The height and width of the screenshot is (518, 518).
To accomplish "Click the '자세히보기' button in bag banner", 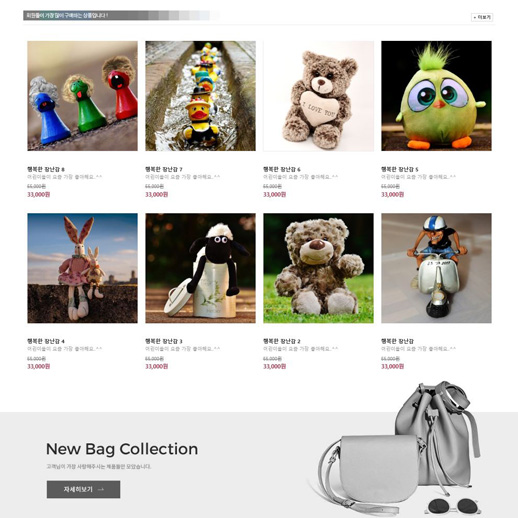I will coord(83,489).
